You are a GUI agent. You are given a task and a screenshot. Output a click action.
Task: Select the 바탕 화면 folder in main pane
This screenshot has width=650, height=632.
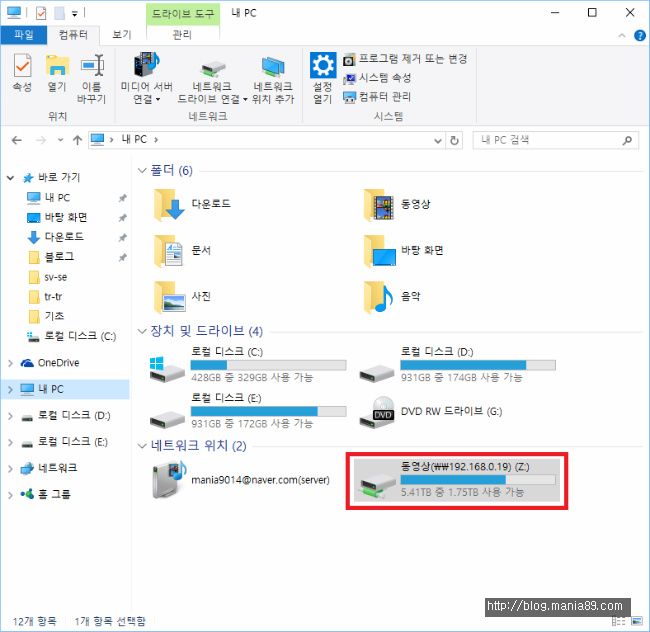coord(404,251)
